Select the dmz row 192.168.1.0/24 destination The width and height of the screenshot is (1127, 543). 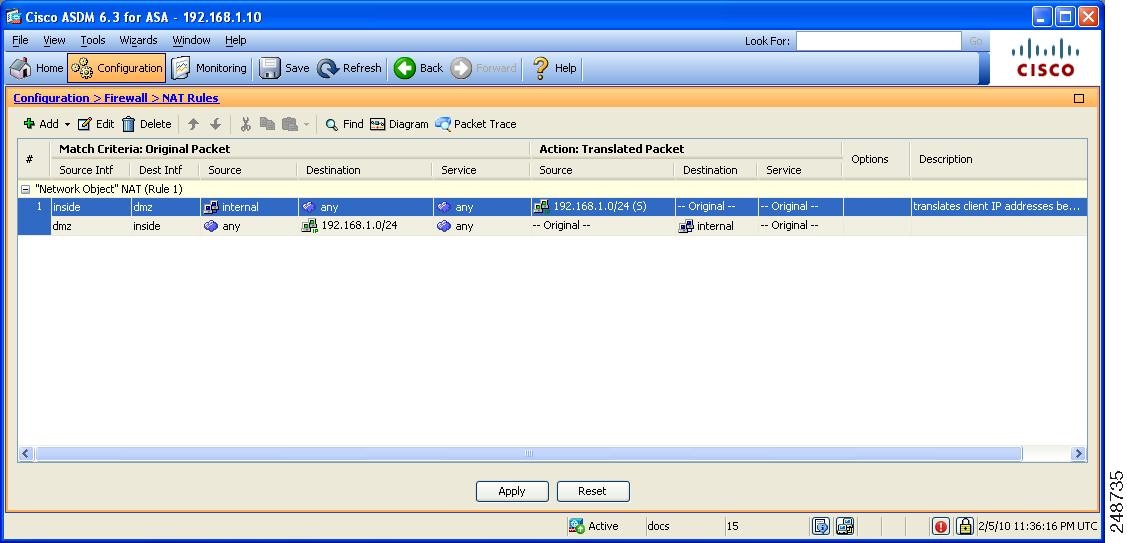[x=365, y=226]
